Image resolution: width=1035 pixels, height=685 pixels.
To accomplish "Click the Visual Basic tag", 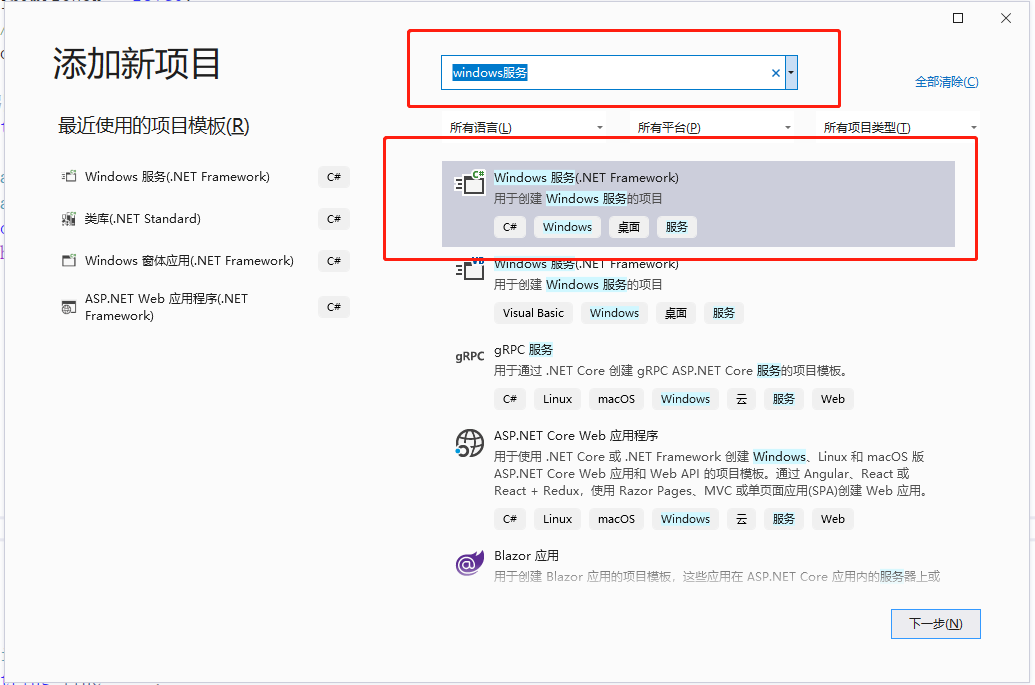I will (533, 313).
